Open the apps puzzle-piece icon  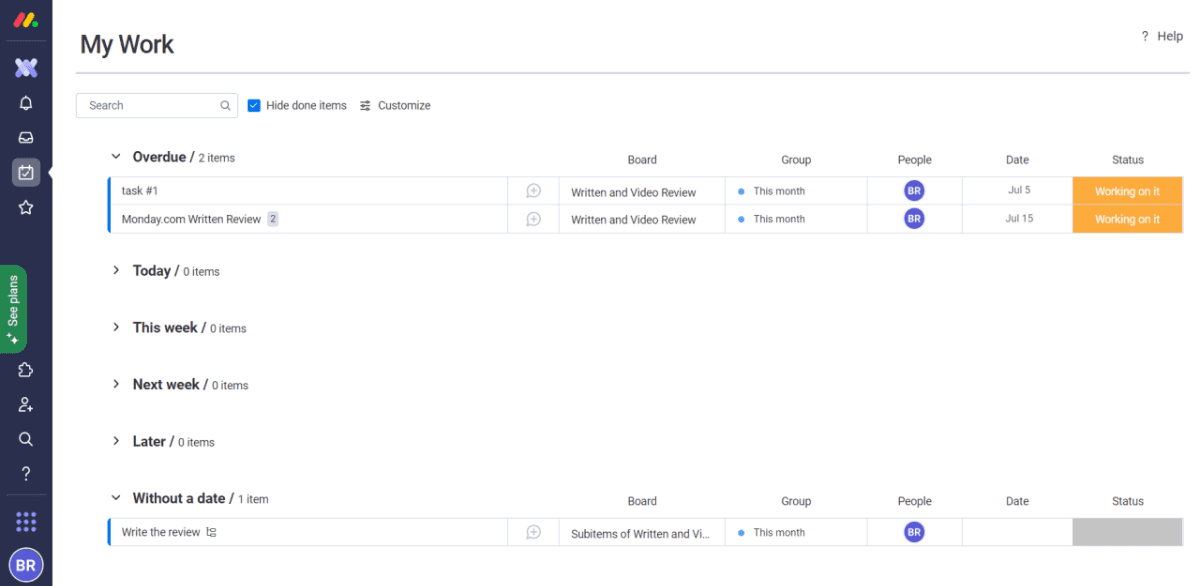click(26, 370)
